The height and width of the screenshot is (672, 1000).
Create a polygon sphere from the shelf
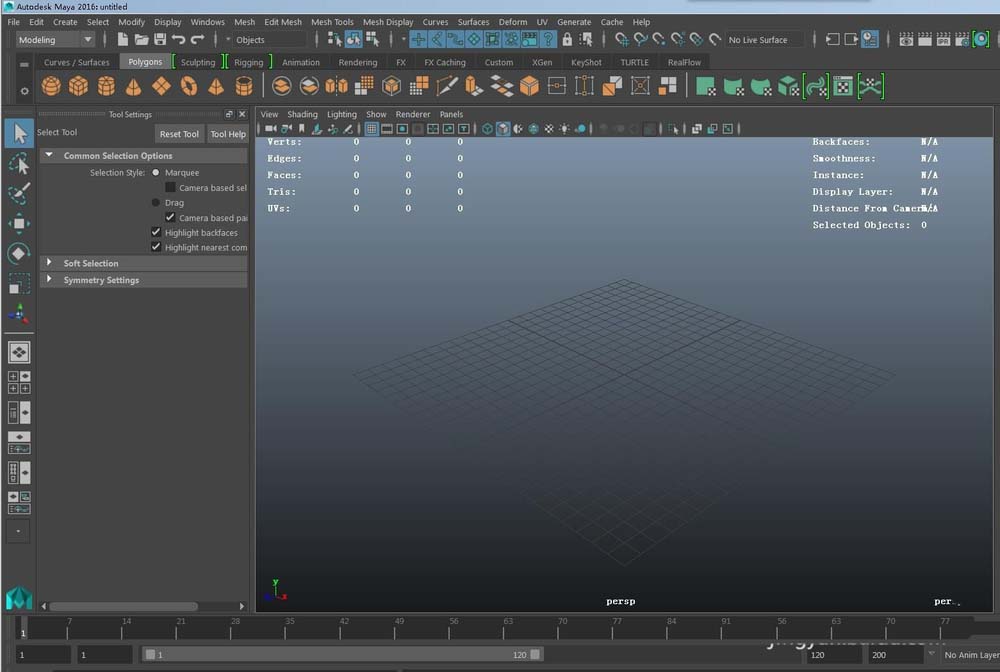pos(51,87)
